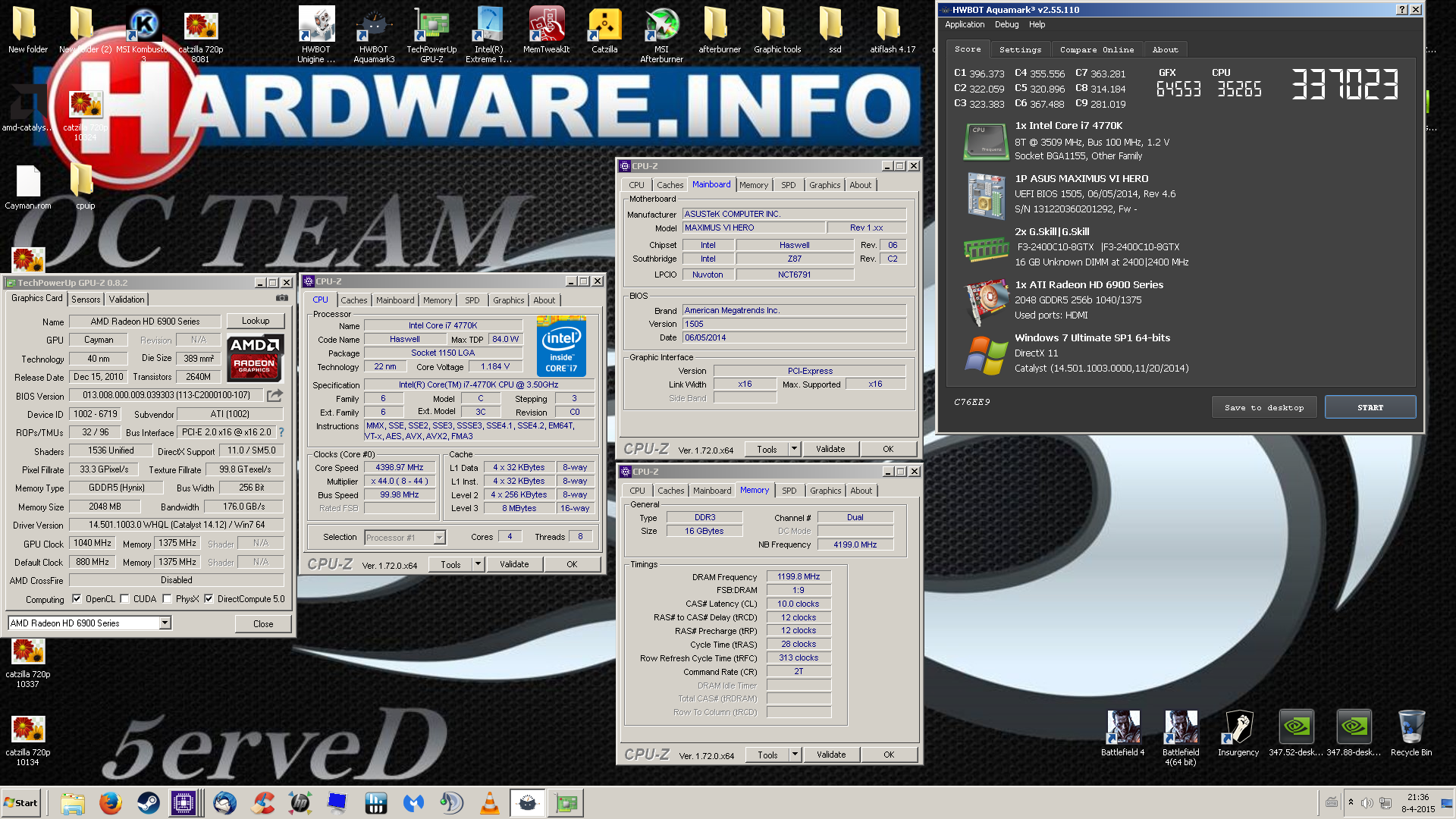Open the Debug menu in HWBOT Aquamark3
This screenshot has height=819, width=1456.
[1006, 24]
